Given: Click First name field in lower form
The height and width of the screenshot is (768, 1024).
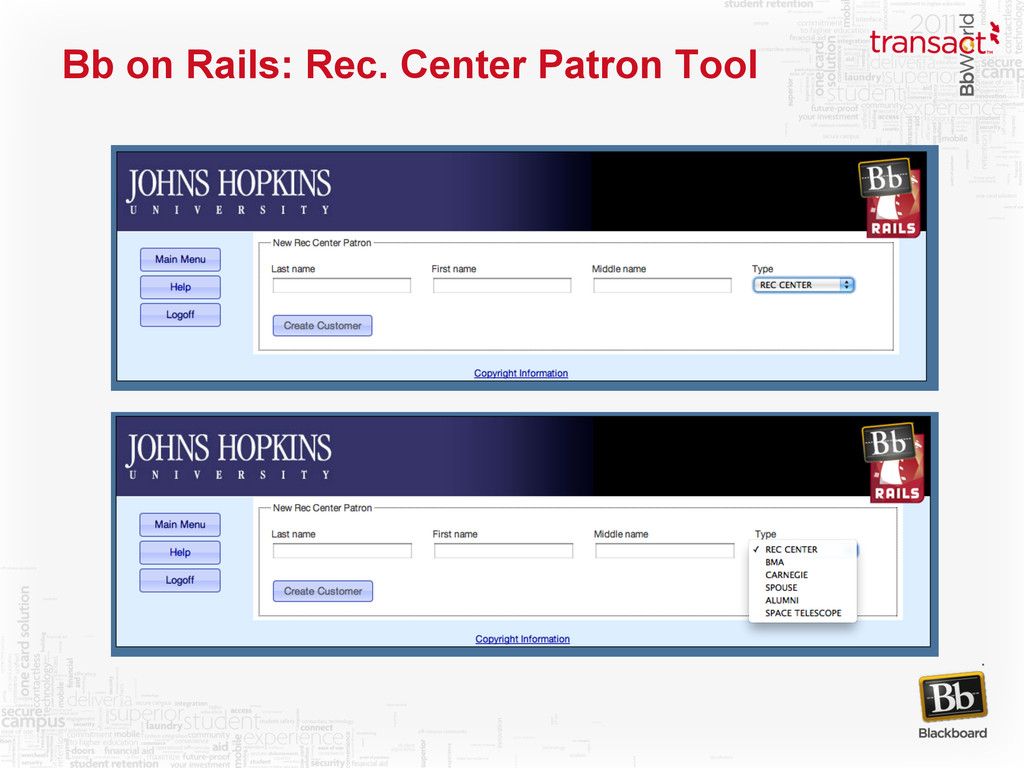Looking at the screenshot, I should [x=504, y=551].
